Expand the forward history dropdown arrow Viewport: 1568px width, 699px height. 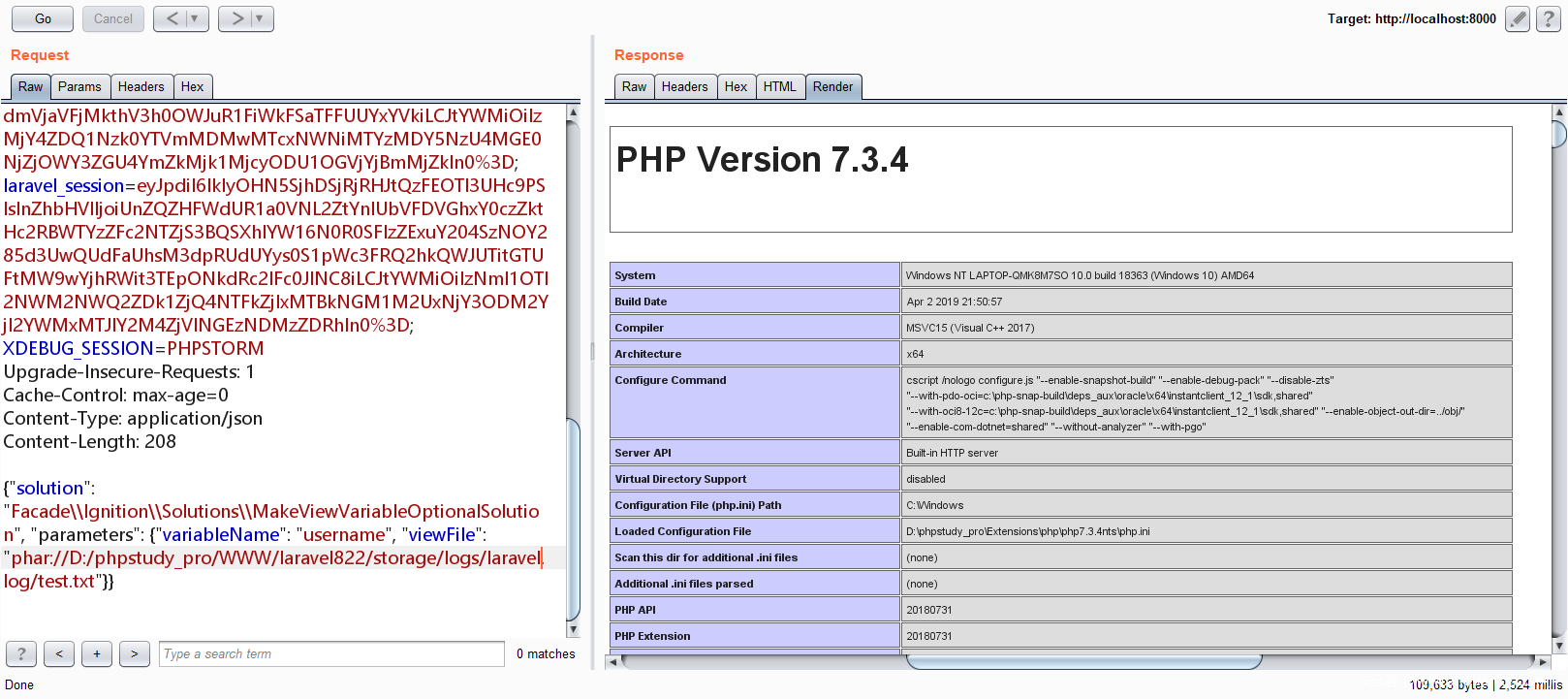pos(260,18)
